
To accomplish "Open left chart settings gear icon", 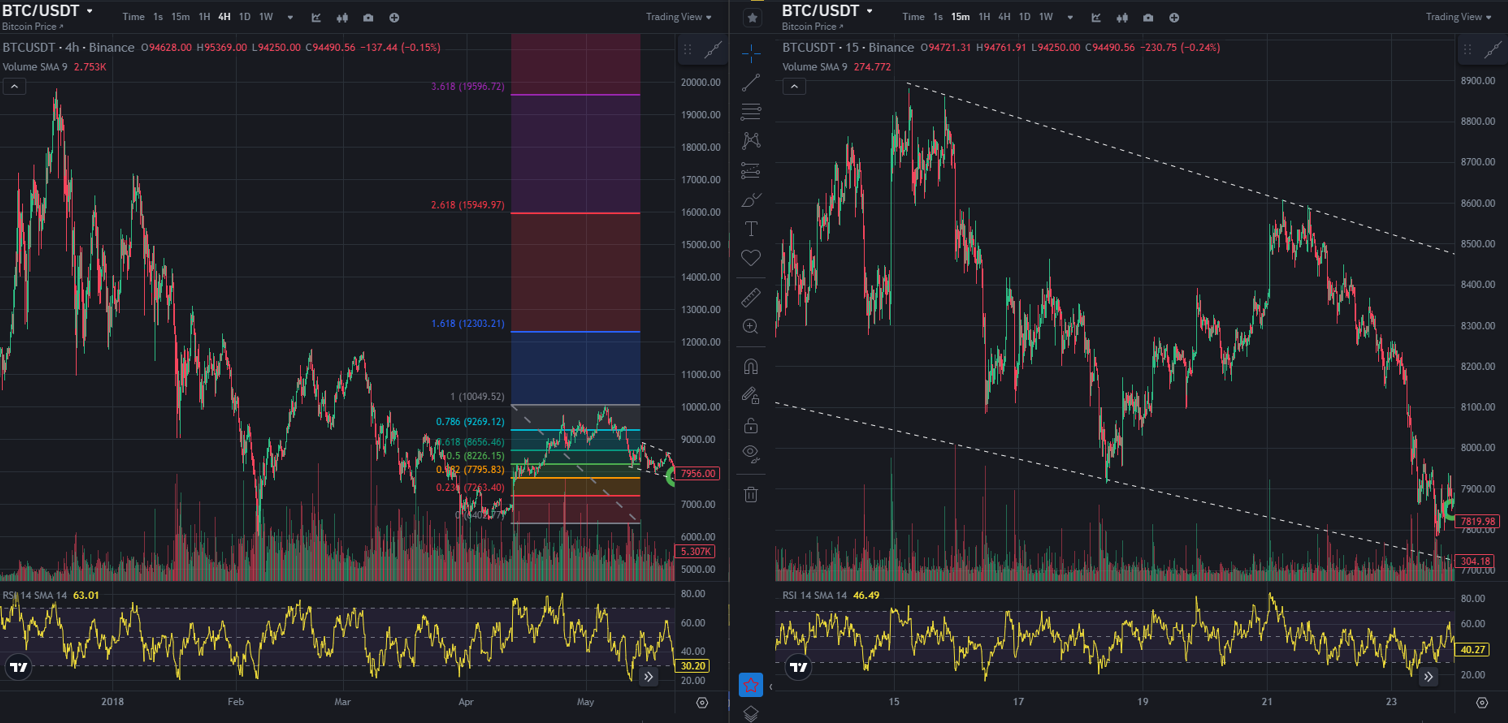I will pos(702,703).
